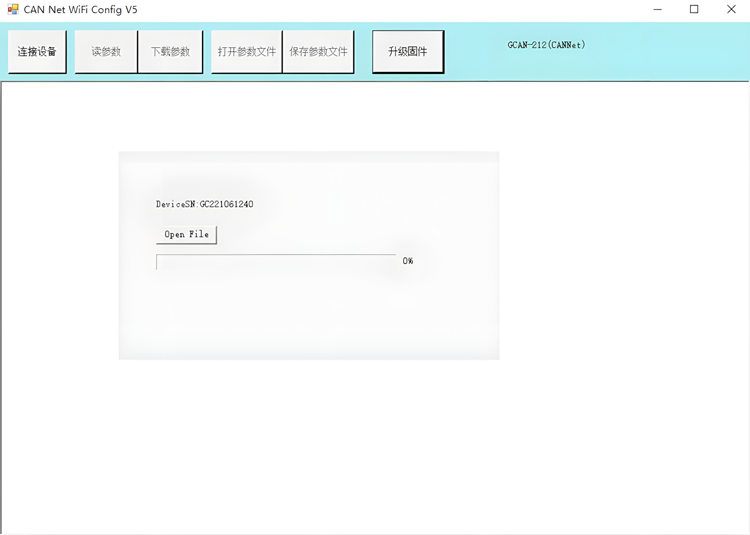Click the empty white area below the panel
This screenshot has width=750, height=535.
(375, 450)
